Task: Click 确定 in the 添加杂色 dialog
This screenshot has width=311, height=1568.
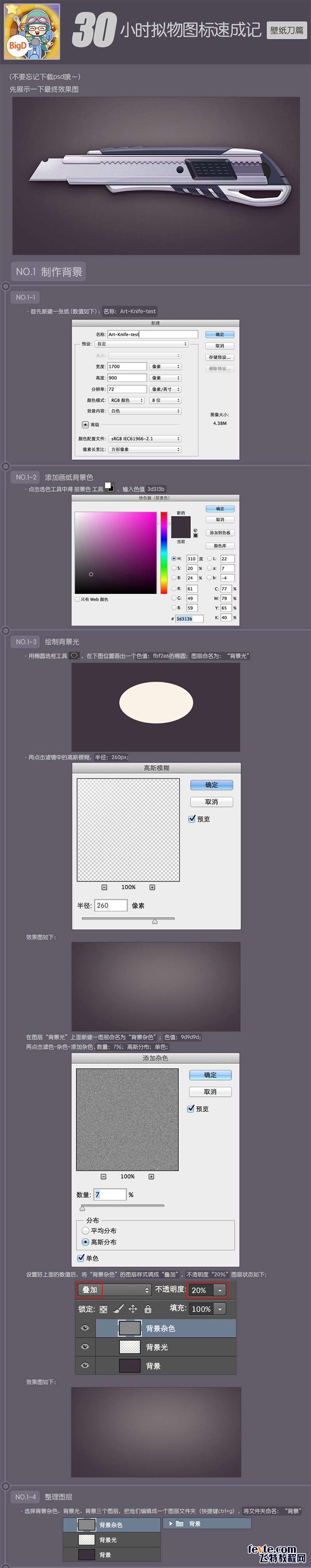Action: [x=210, y=1075]
